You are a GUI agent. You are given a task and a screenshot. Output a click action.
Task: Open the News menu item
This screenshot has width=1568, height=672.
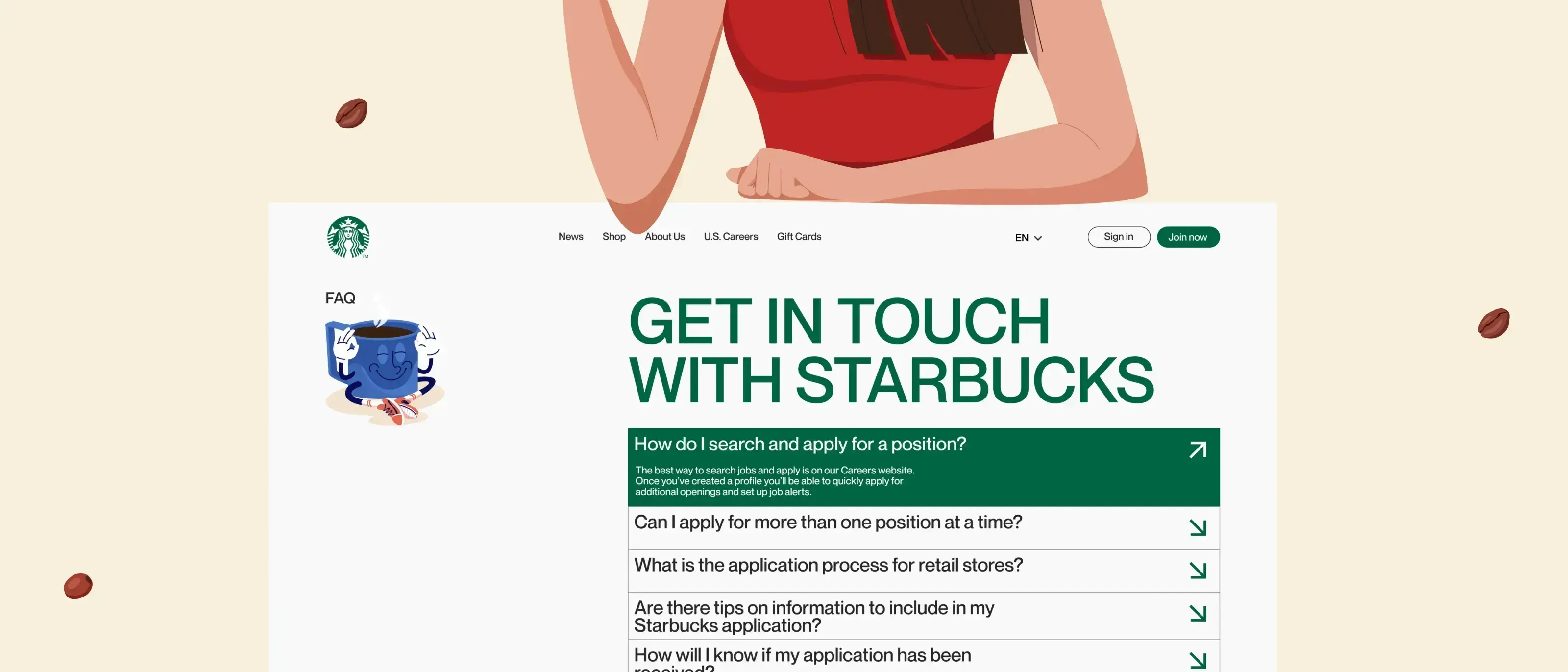coord(570,237)
